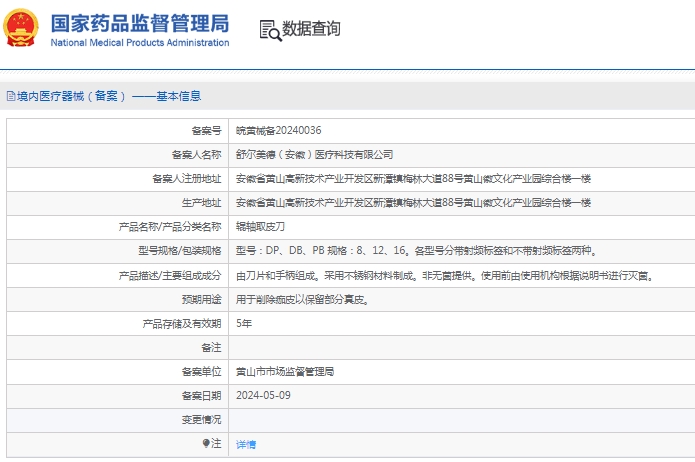Viewport: 695px width, 462px height.
Task: Select the 生产地址 label
Action: pyautogui.click(x=201, y=203)
